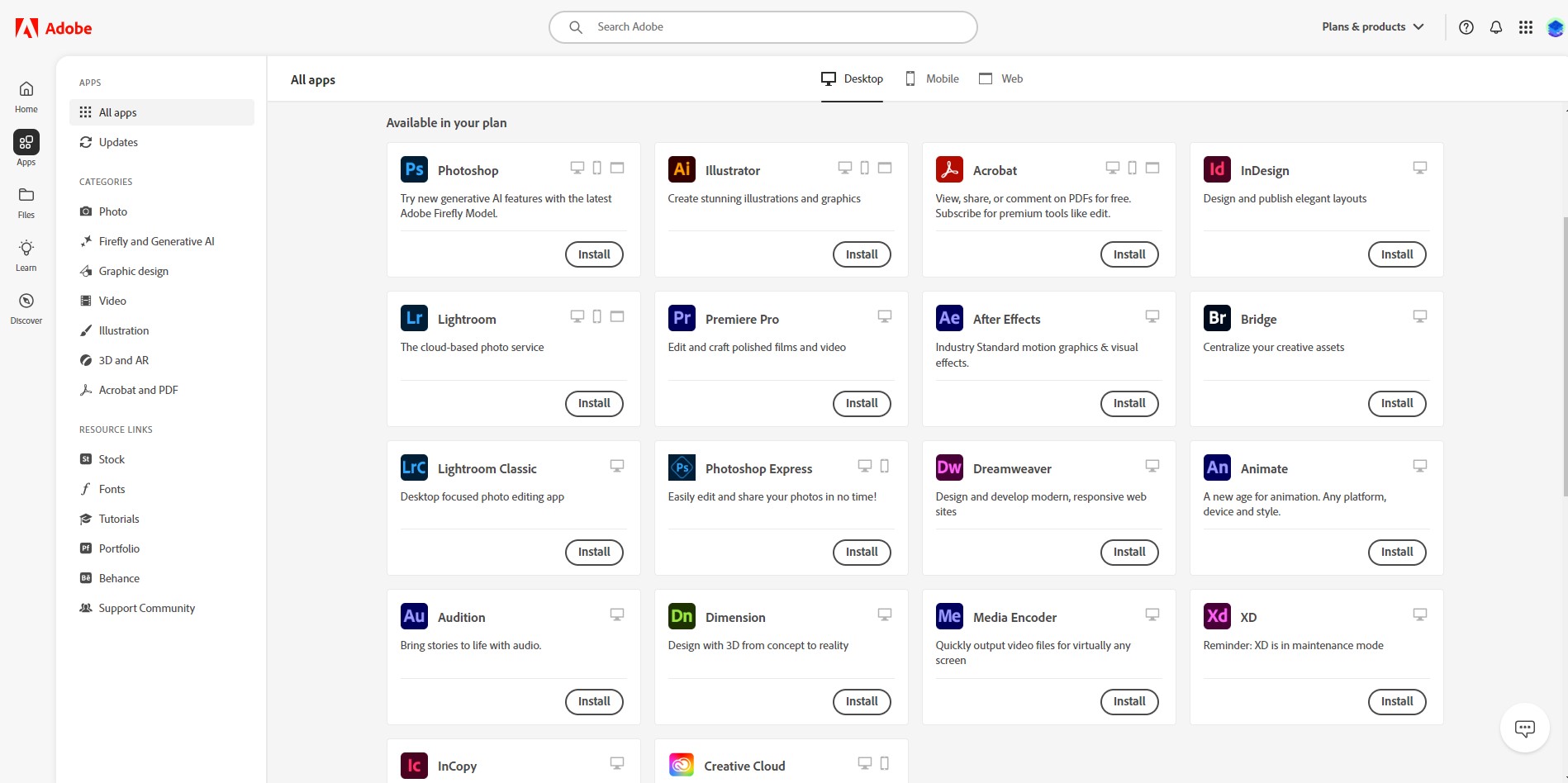Open Files in the left rail
The width and height of the screenshot is (1568, 783).
point(26,202)
